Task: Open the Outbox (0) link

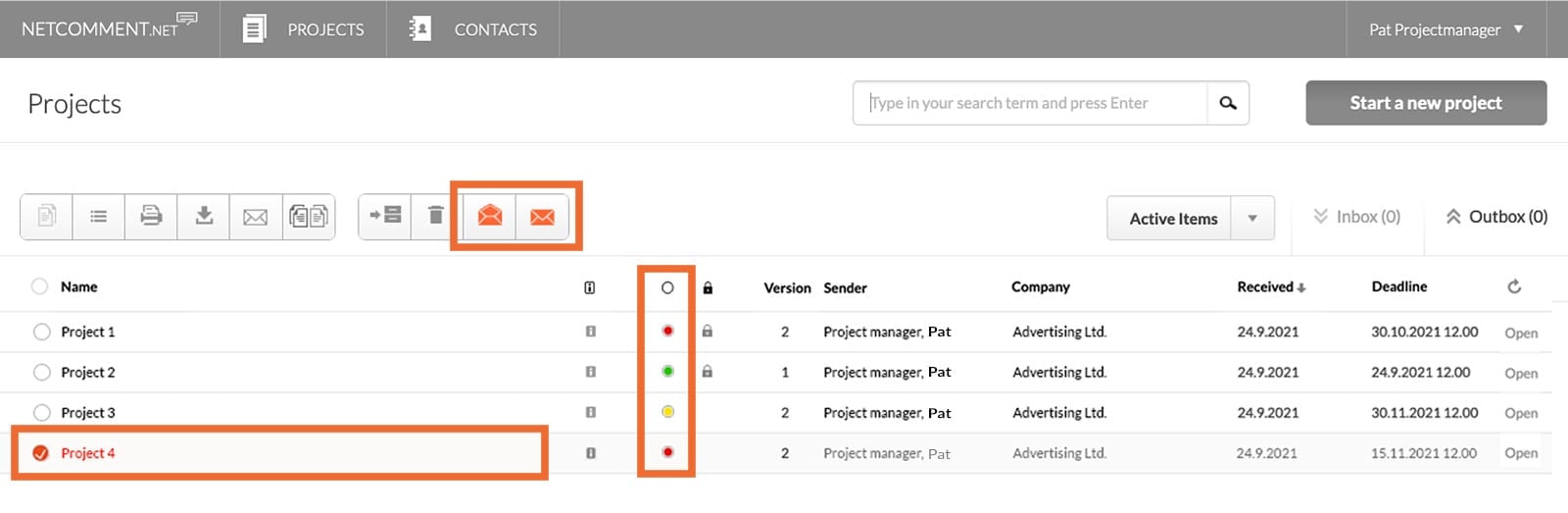Action: (x=1496, y=217)
